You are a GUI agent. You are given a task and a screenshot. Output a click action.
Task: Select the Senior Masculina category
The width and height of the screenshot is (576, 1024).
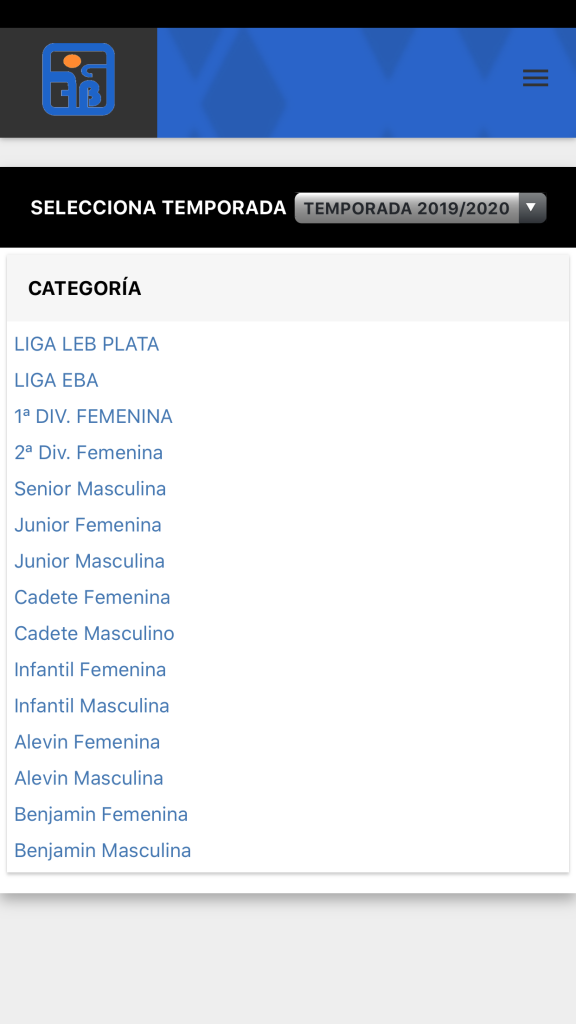pyautogui.click(x=90, y=488)
